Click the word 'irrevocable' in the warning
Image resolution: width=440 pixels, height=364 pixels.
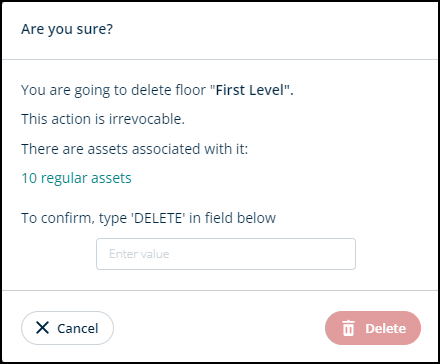click(145, 119)
